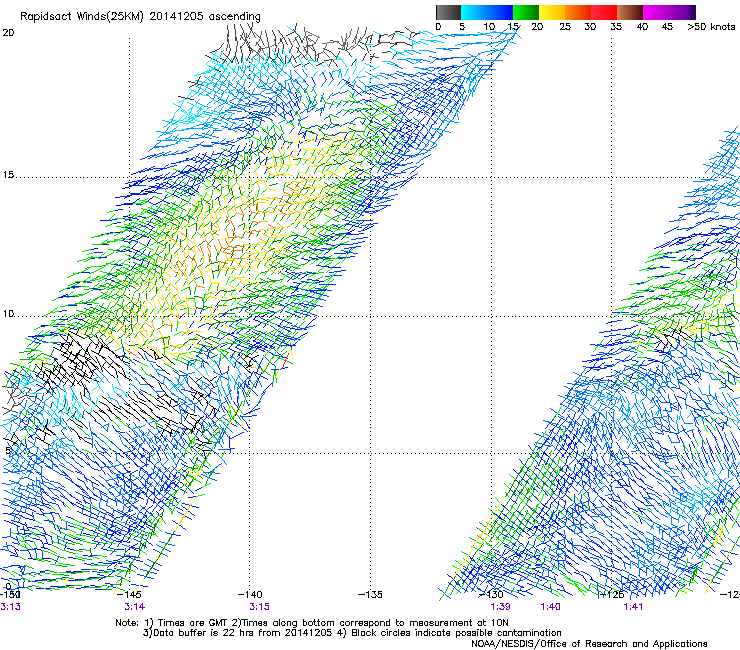The width and height of the screenshot is (740, 650).
Task: Click the longitude label "-145"
Action: pyautogui.click(x=129, y=594)
